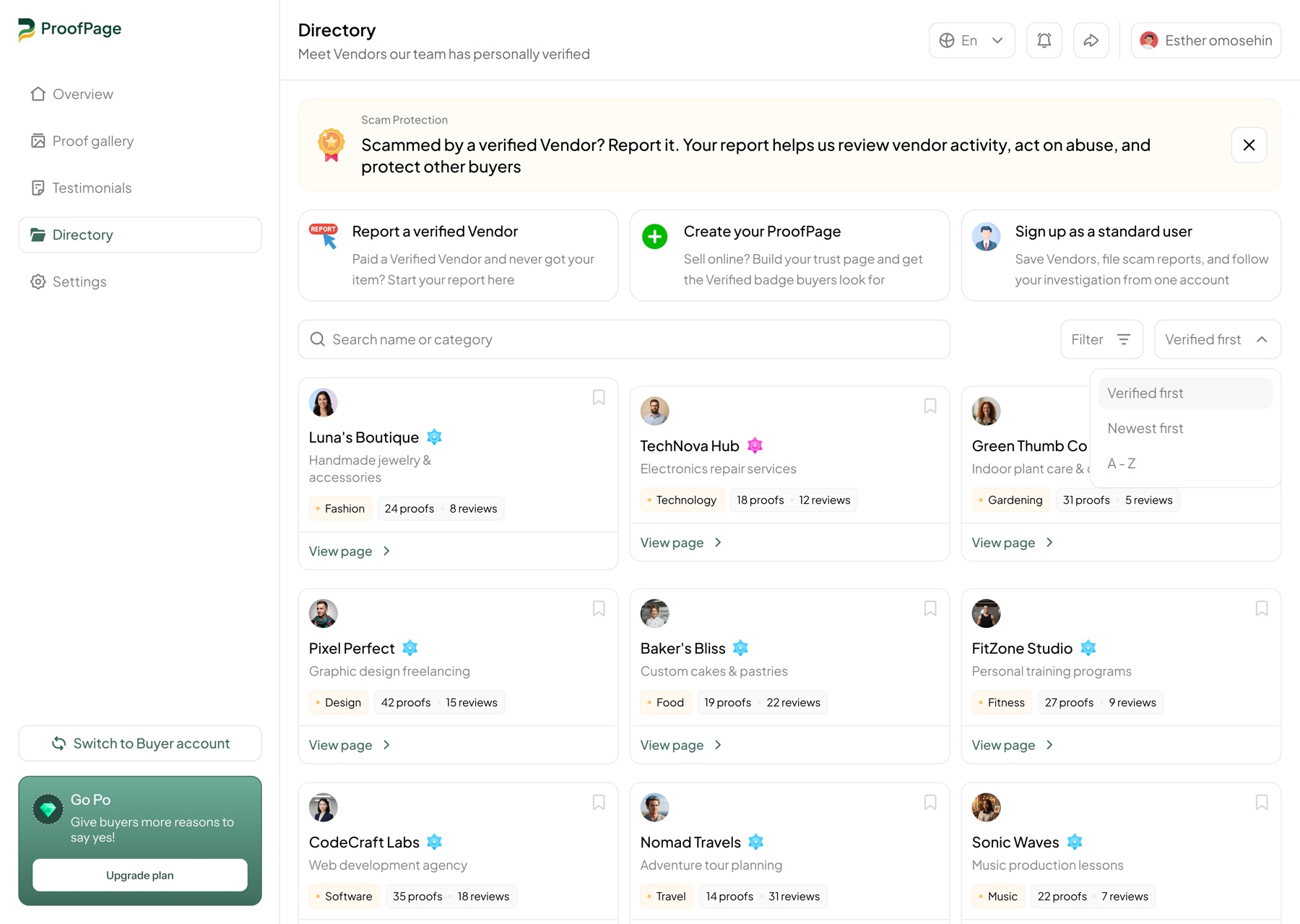Bookmark Sonic Waves vendor
The height and width of the screenshot is (924, 1300).
(x=1262, y=802)
